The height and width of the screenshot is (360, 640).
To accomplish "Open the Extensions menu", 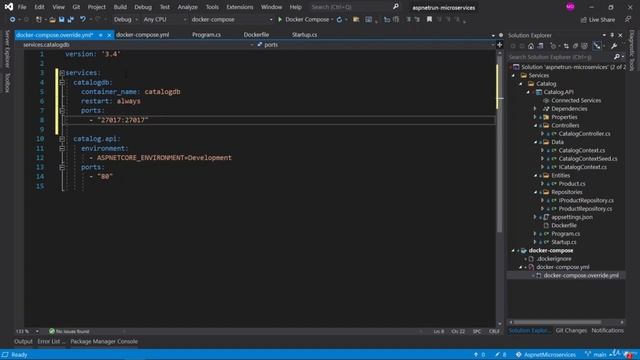I will coord(240,7).
